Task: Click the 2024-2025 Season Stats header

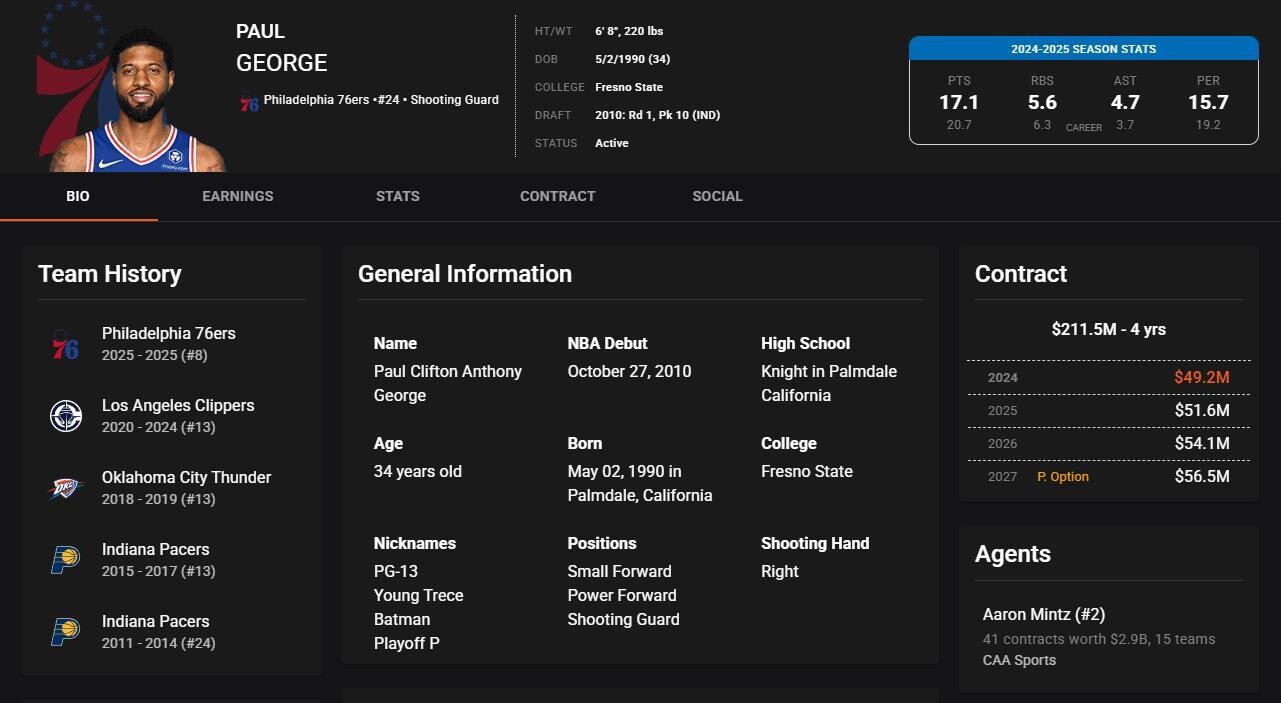Action: tap(1083, 49)
